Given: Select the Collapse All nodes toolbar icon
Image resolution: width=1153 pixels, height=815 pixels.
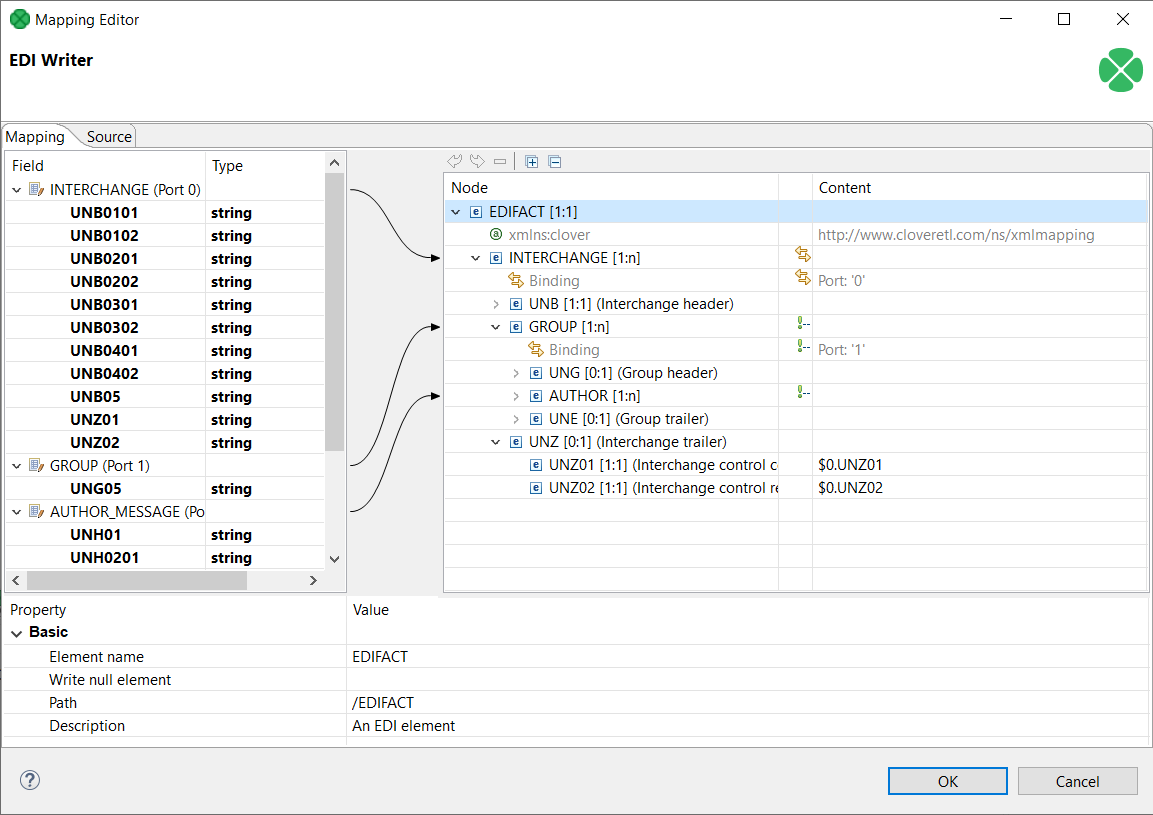Looking at the screenshot, I should (x=554, y=161).
